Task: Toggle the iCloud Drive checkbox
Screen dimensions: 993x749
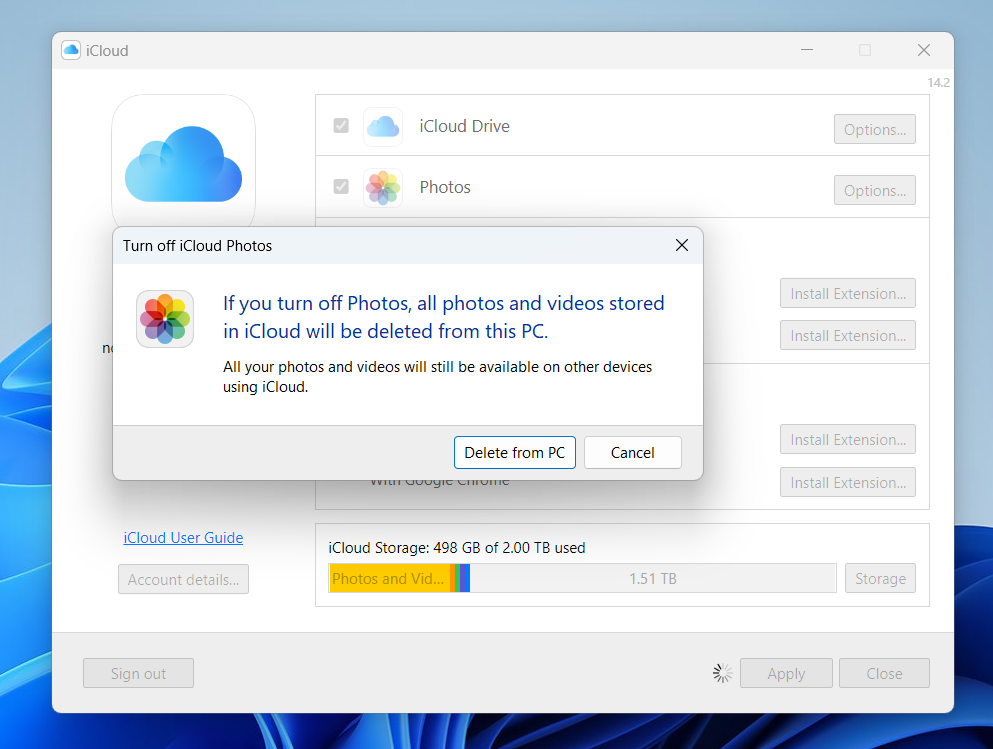Action: [341, 125]
